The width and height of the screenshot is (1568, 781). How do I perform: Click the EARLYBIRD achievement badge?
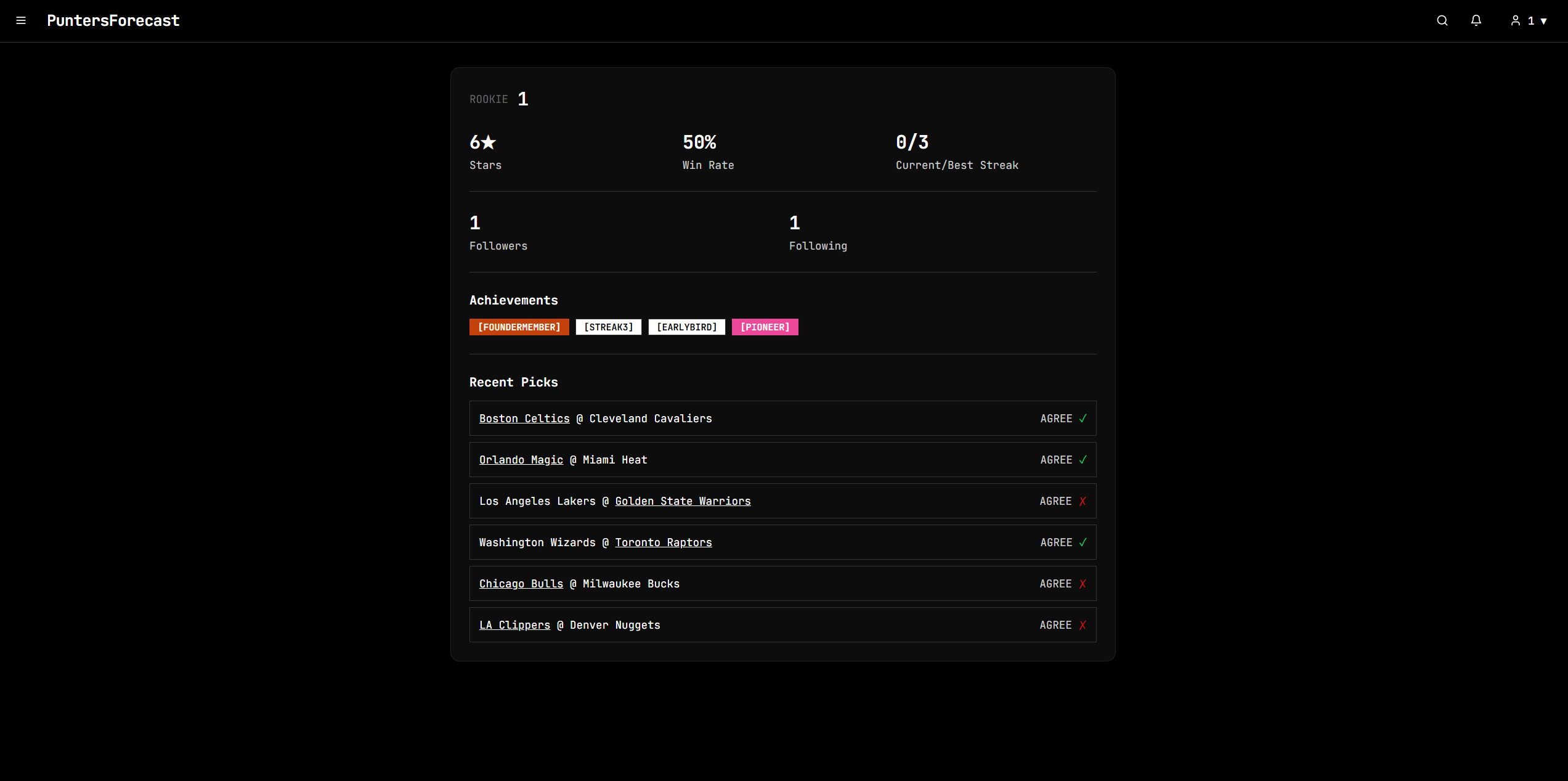686,327
